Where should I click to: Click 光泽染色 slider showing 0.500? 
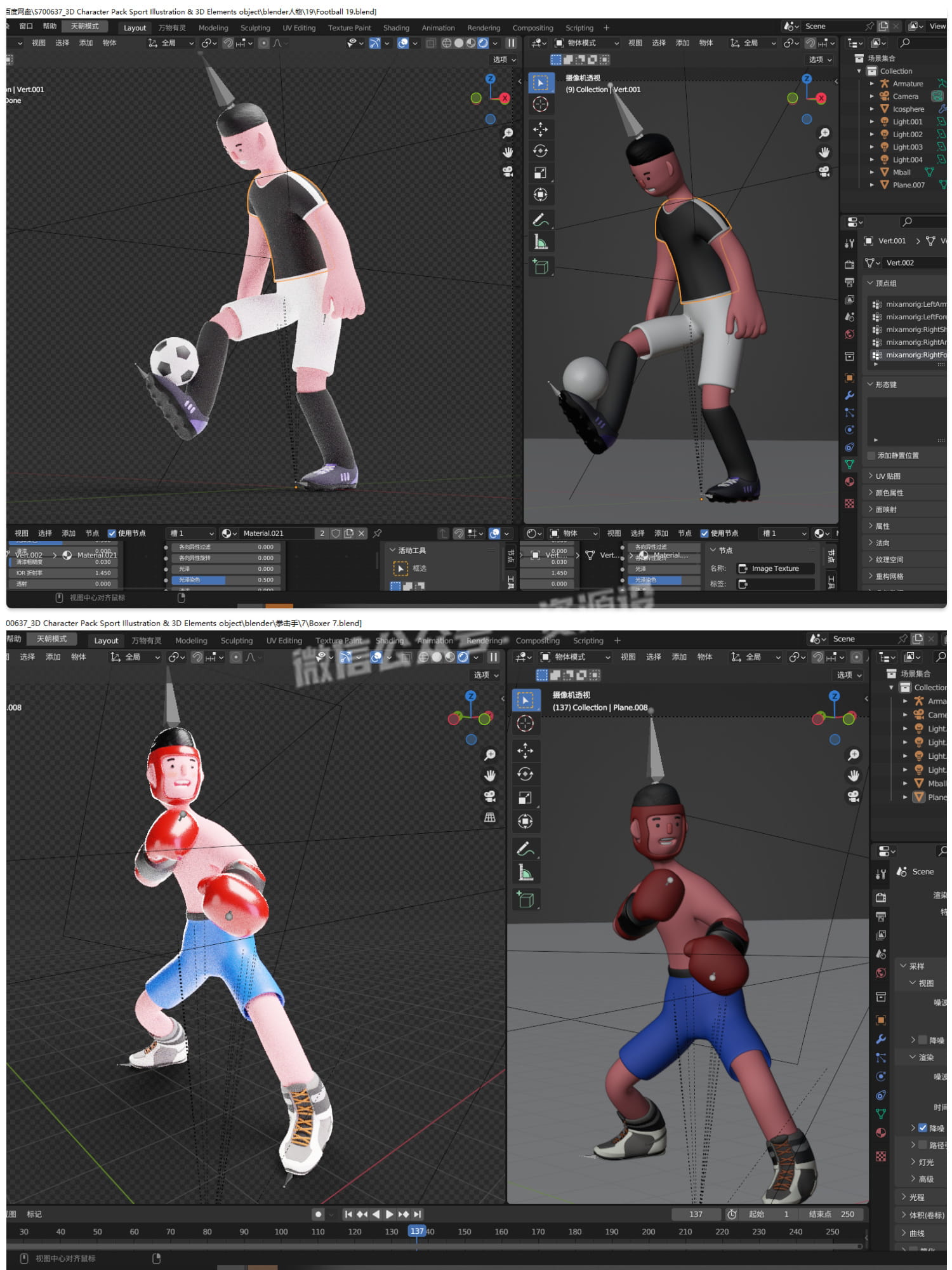[225, 580]
